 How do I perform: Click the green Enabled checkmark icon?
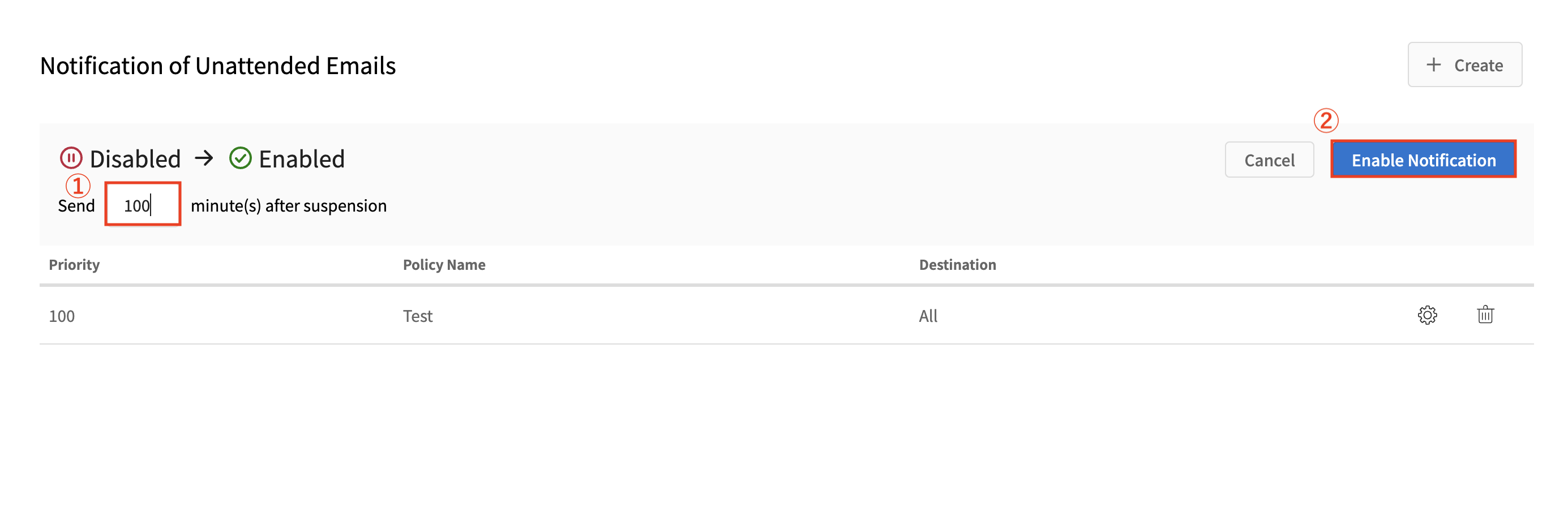point(241,158)
